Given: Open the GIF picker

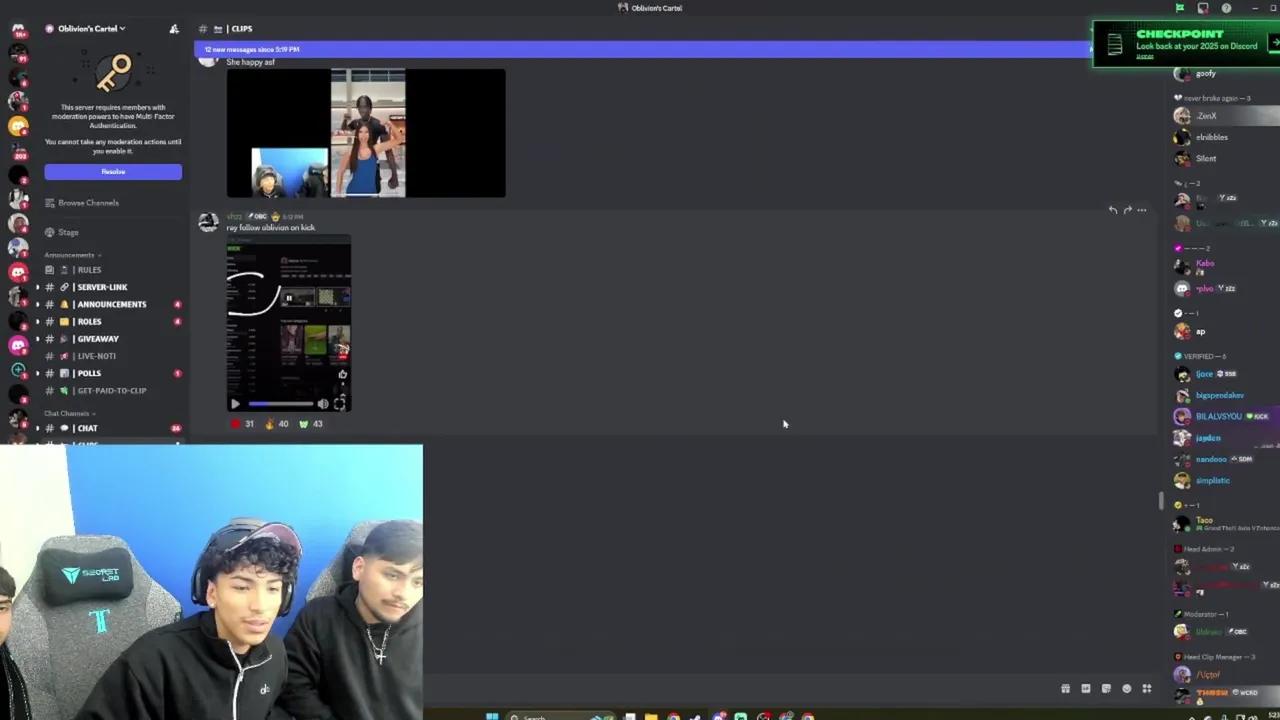Looking at the screenshot, I should tap(1085, 688).
